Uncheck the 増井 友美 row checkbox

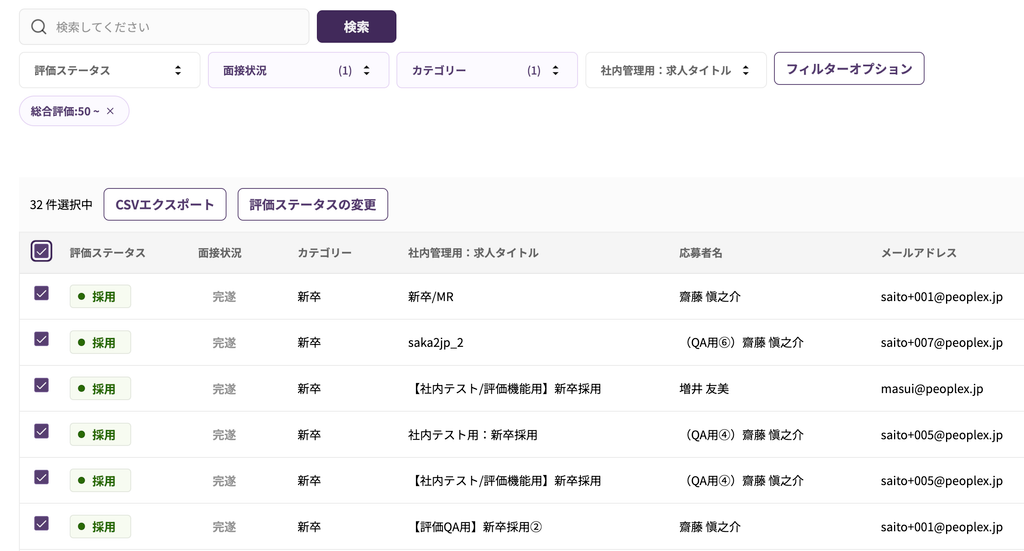point(41,386)
